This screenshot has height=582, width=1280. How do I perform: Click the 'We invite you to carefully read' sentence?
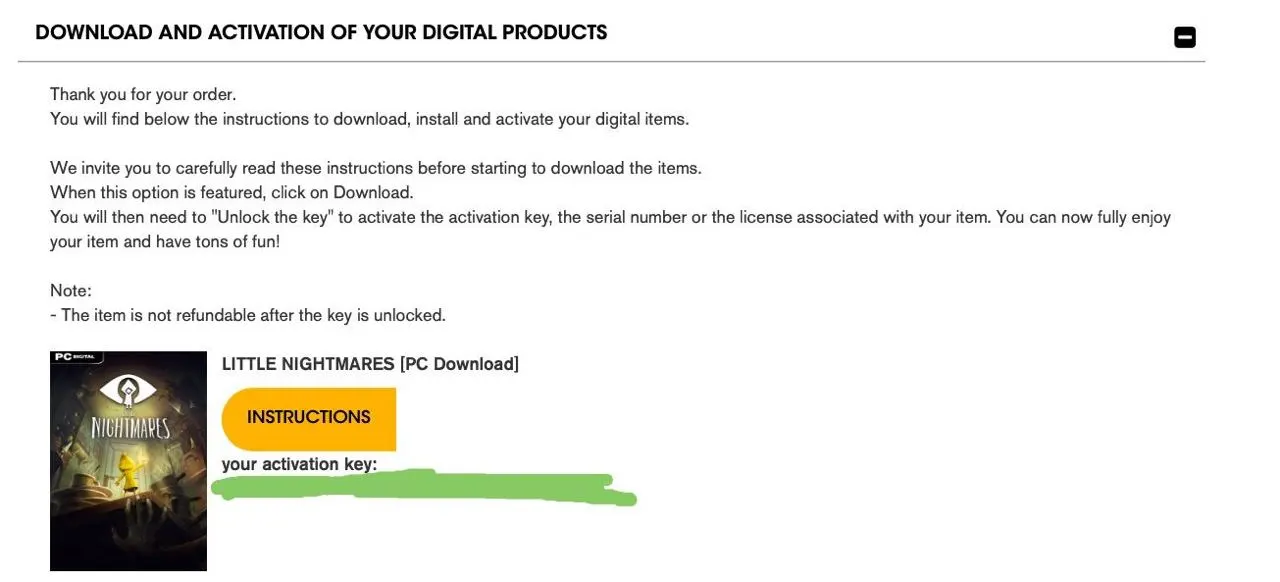pyautogui.click(x=376, y=168)
